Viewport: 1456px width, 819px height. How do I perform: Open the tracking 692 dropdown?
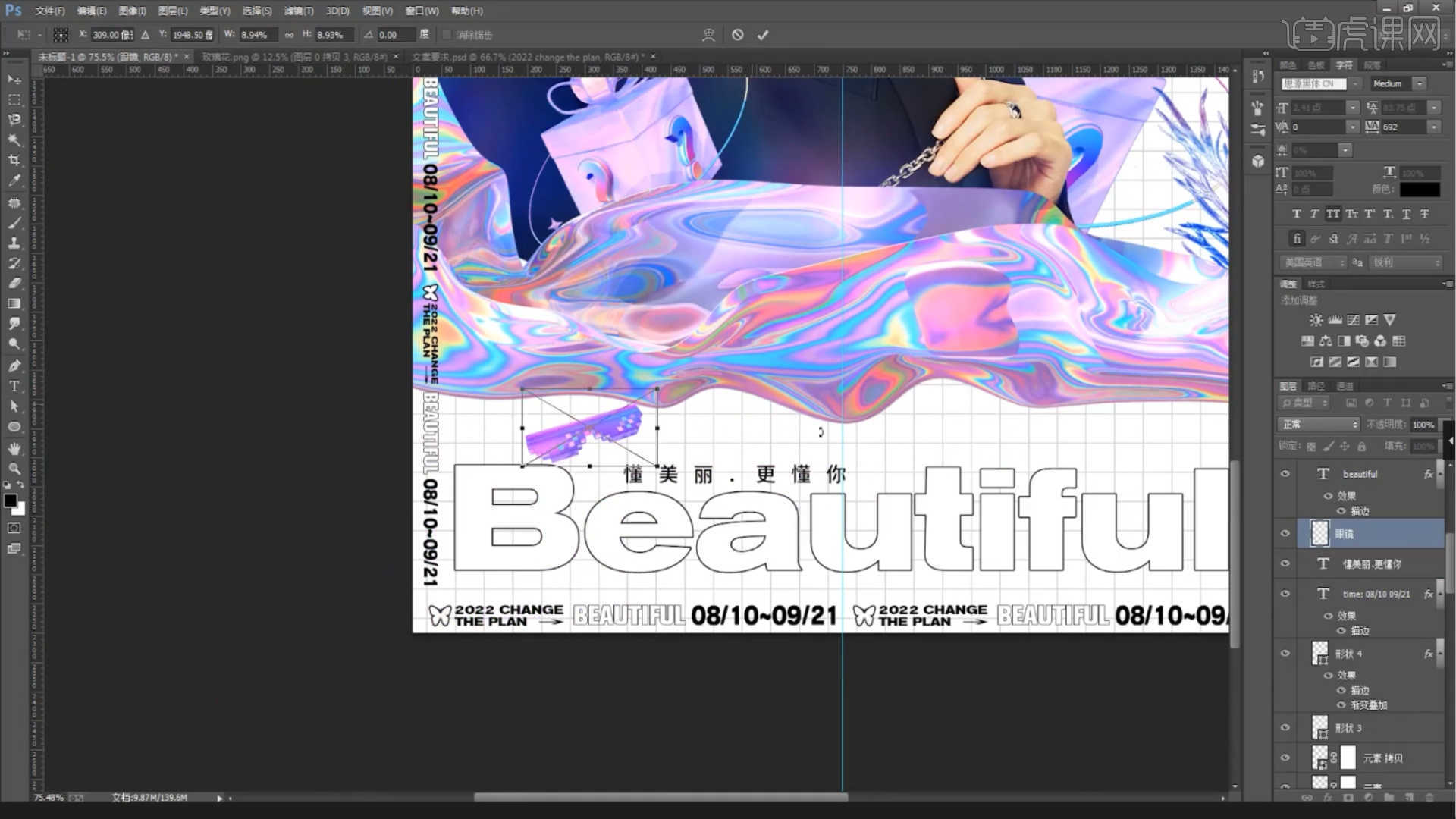[1433, 127]
